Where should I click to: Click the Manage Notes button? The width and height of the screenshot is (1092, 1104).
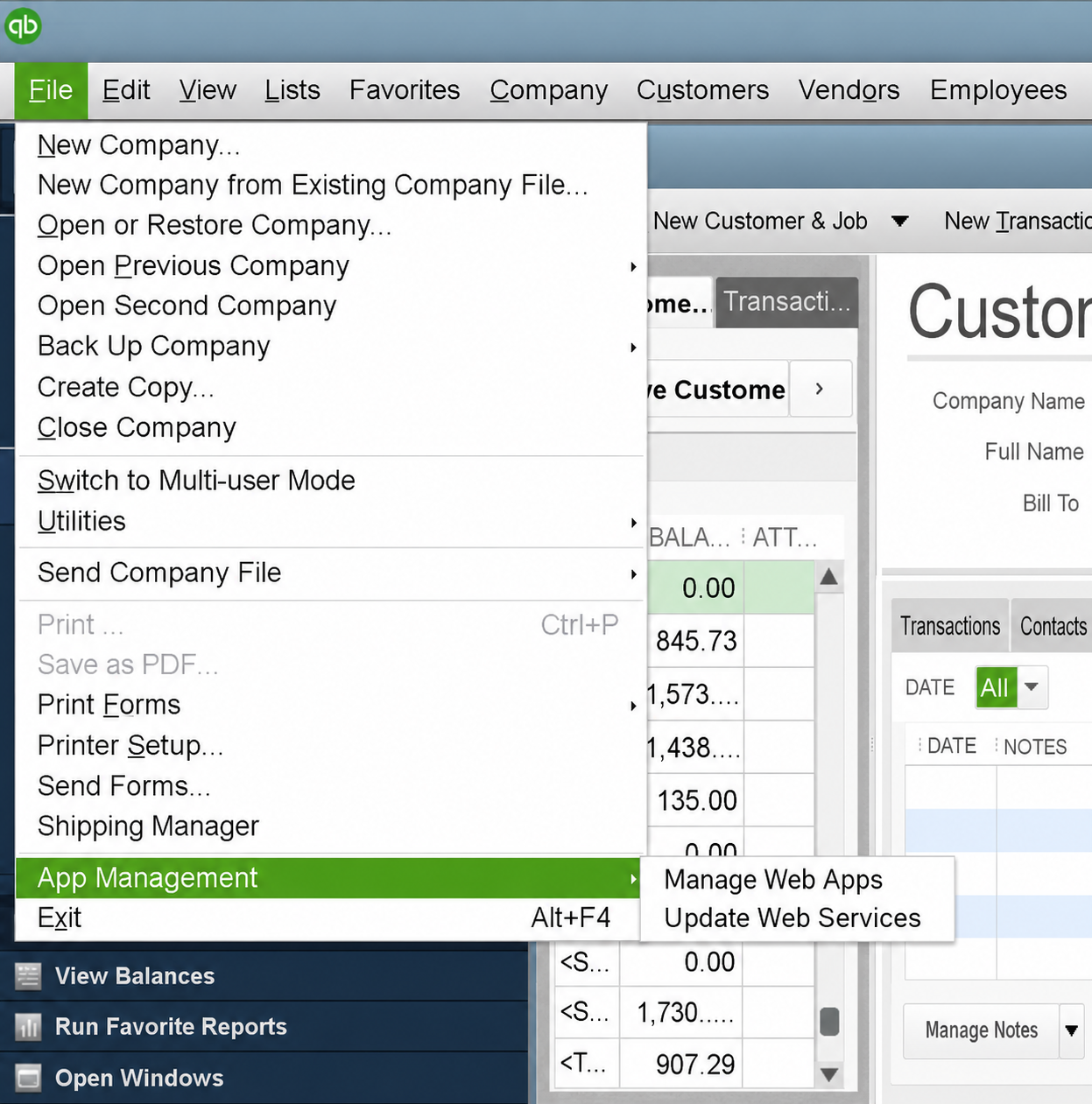981,1030
